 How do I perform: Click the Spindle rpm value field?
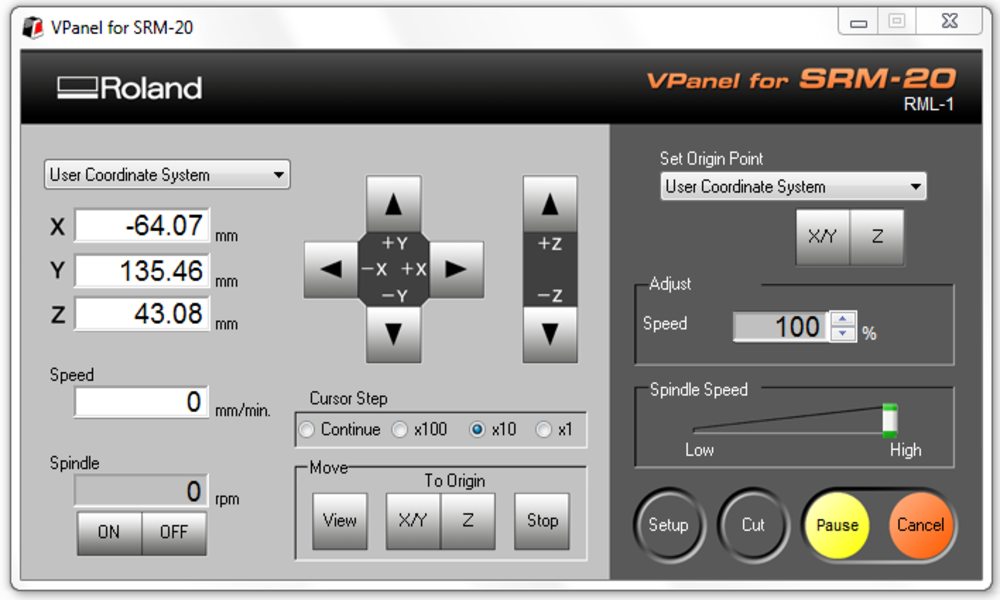(142, 492)
